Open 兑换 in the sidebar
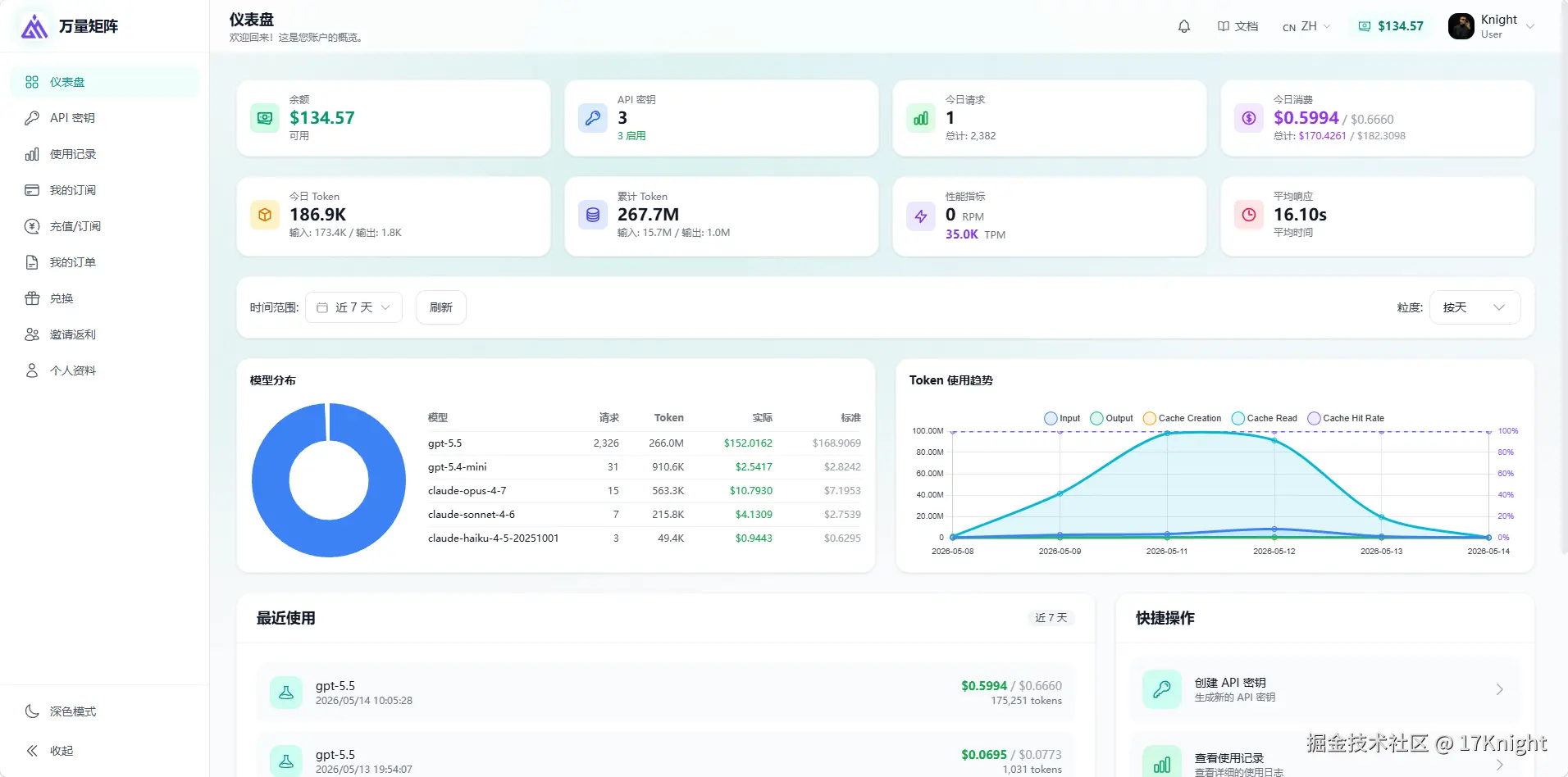 (x=105, y=298)
